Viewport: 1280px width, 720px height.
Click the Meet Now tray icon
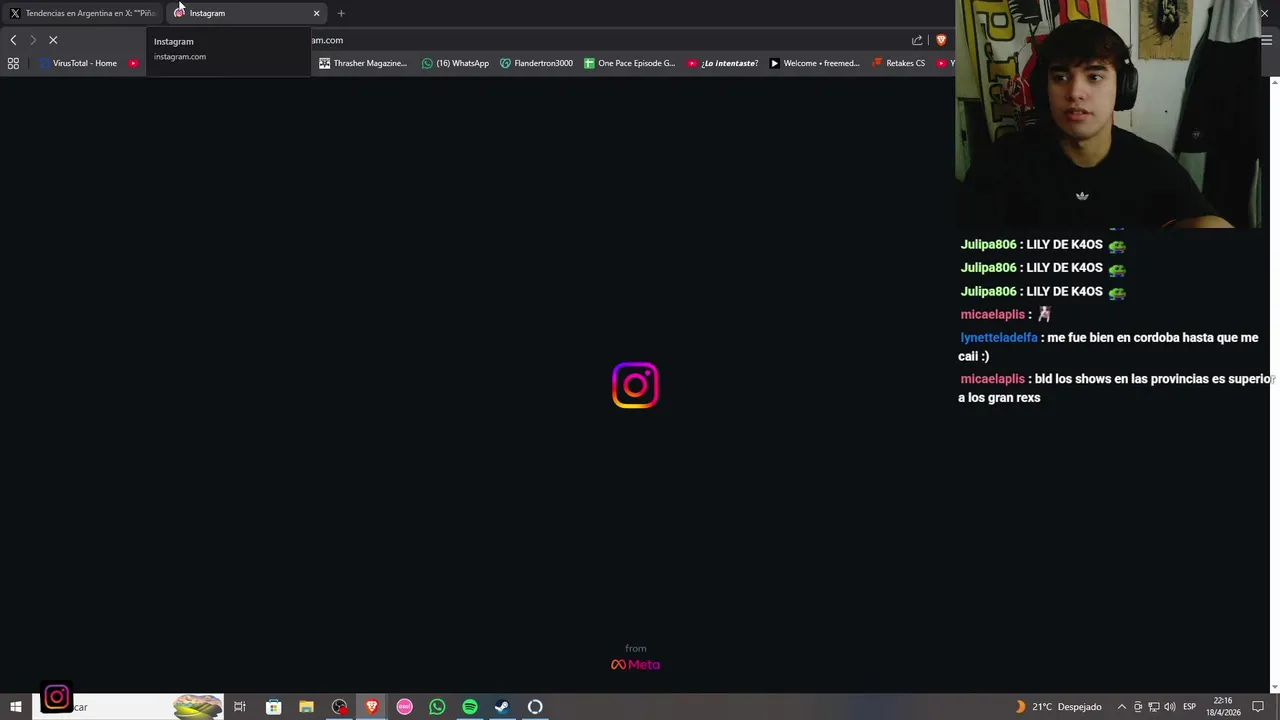[x=1137, y=707]
